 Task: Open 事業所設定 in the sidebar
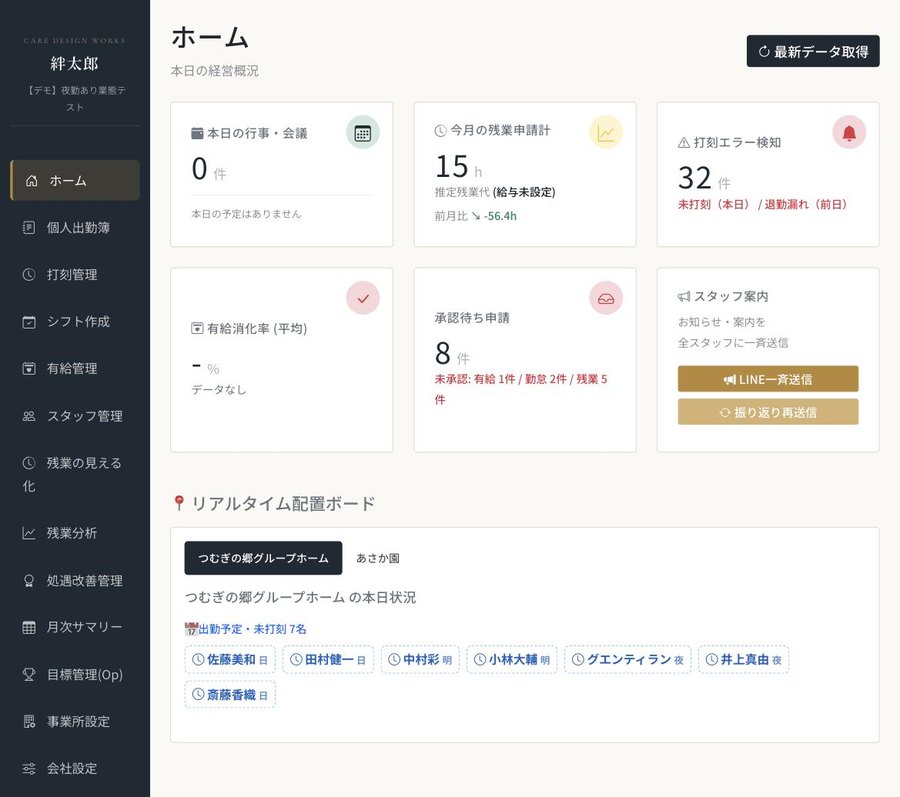click(x=75, y=722)
